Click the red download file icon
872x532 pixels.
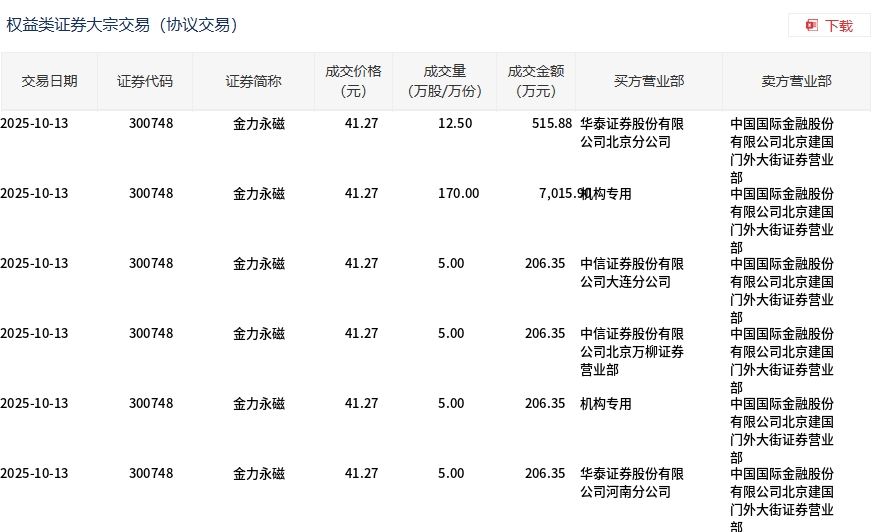(811, 26)
